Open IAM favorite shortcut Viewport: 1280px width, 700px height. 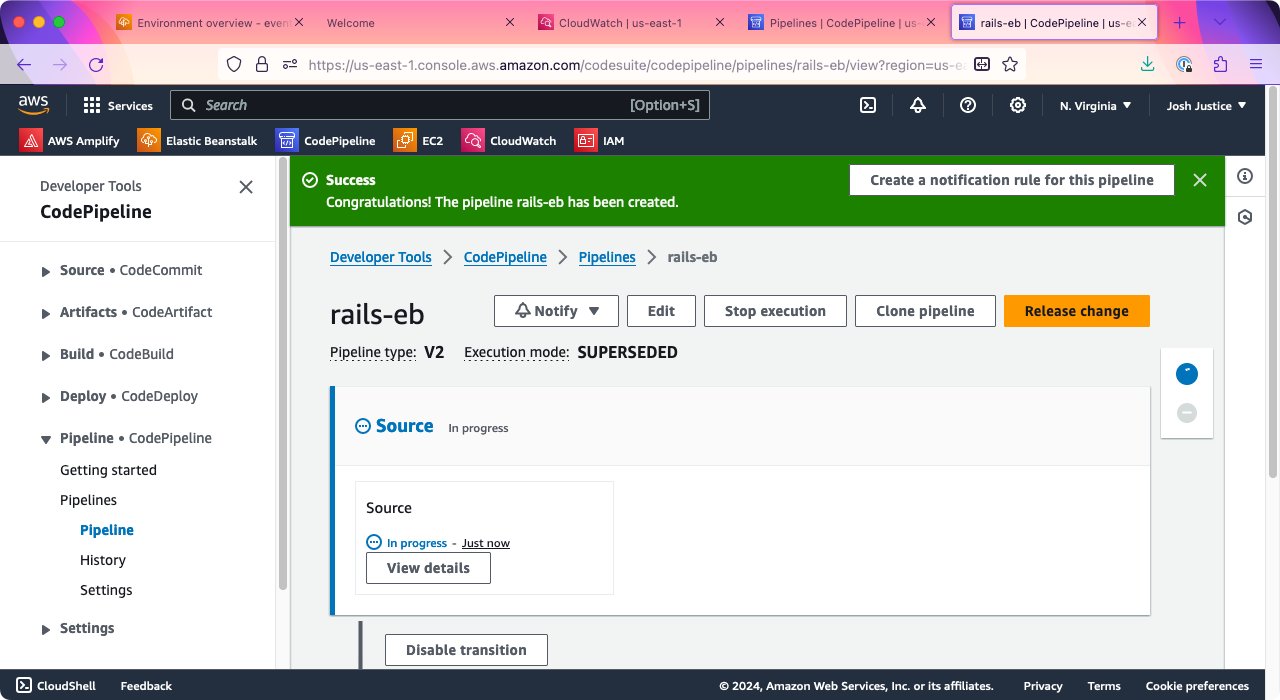600,140
